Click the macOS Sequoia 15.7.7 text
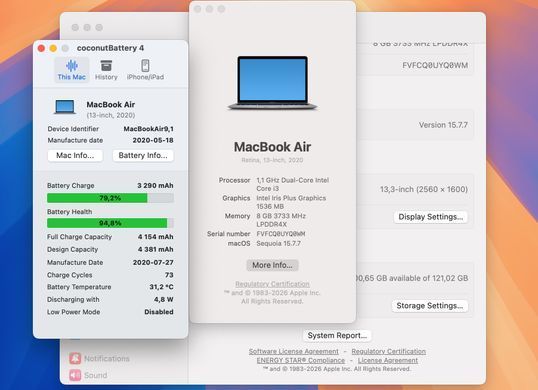The image size is (538, 390). coord(278,244)
